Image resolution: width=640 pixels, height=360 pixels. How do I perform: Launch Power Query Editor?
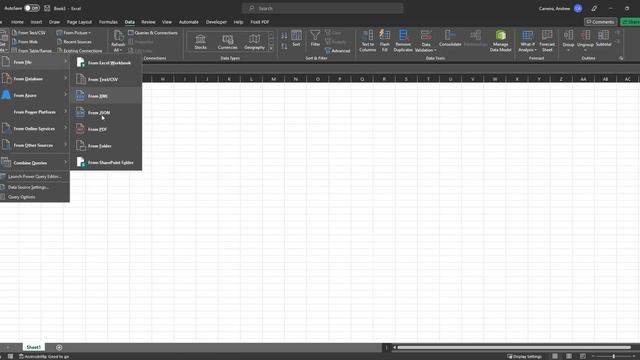click(35, 177)
